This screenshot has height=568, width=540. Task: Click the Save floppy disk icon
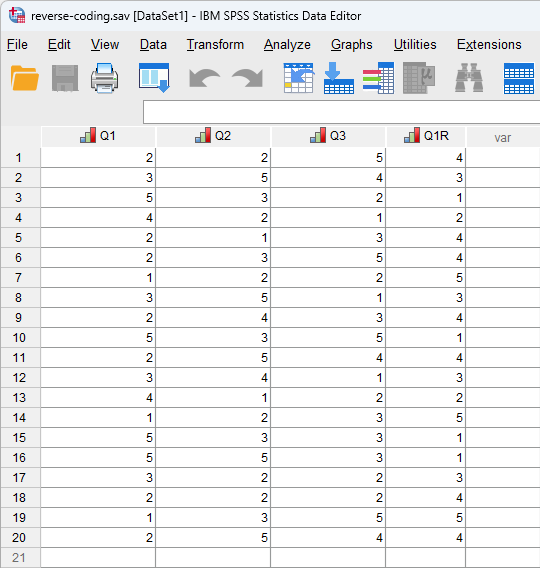(65, 78)
